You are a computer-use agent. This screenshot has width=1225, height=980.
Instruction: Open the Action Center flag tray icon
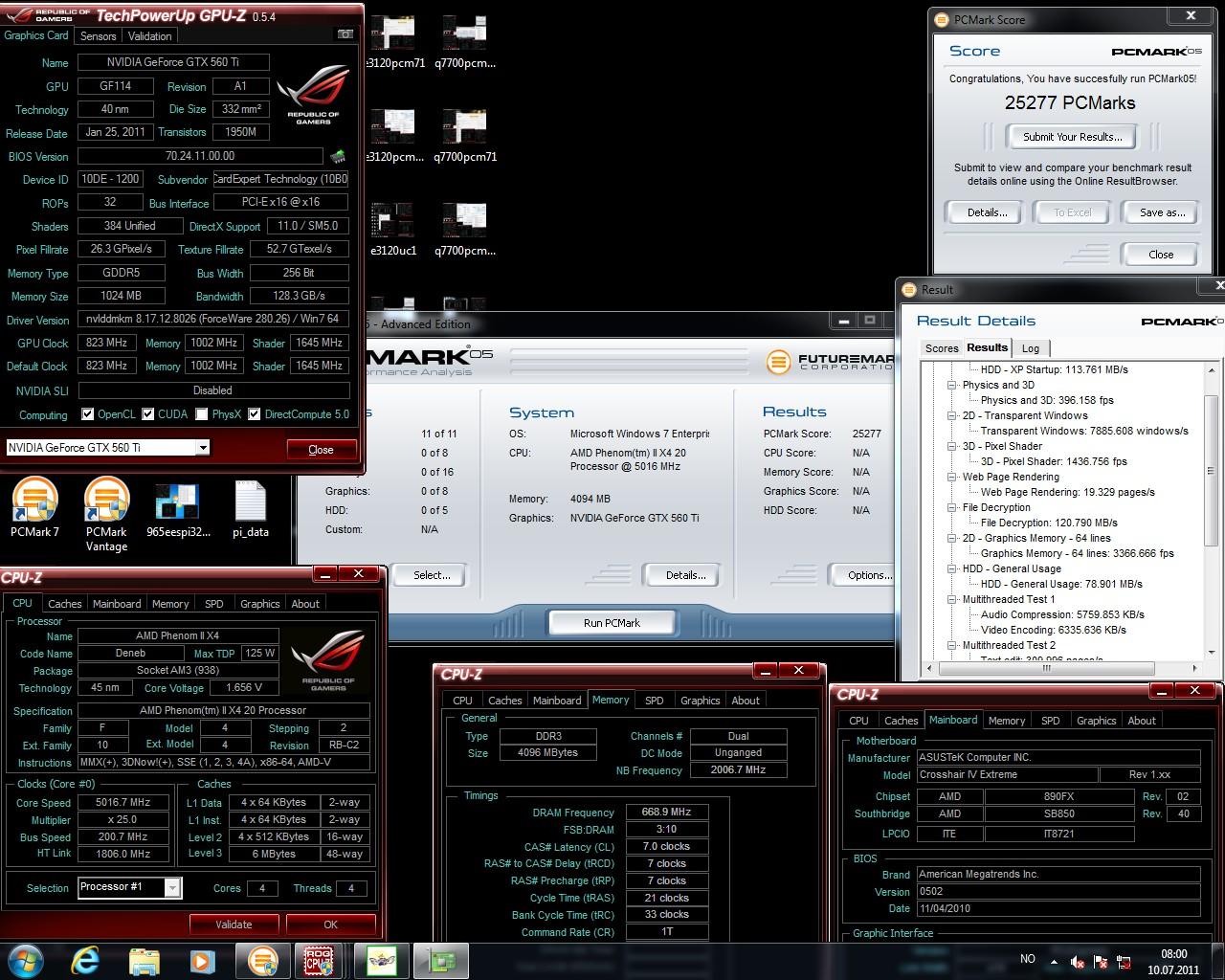coord(1101,962)
